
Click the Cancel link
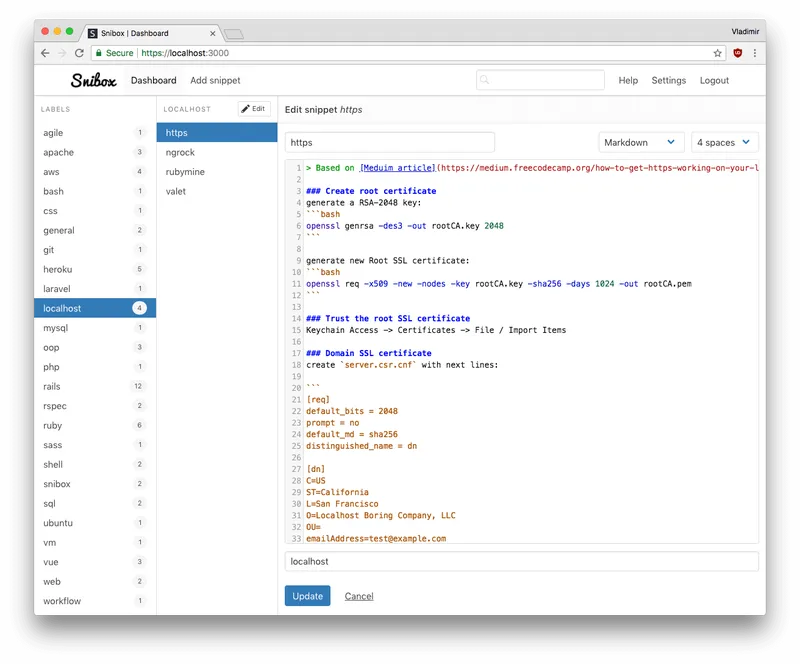click(359, 596)
